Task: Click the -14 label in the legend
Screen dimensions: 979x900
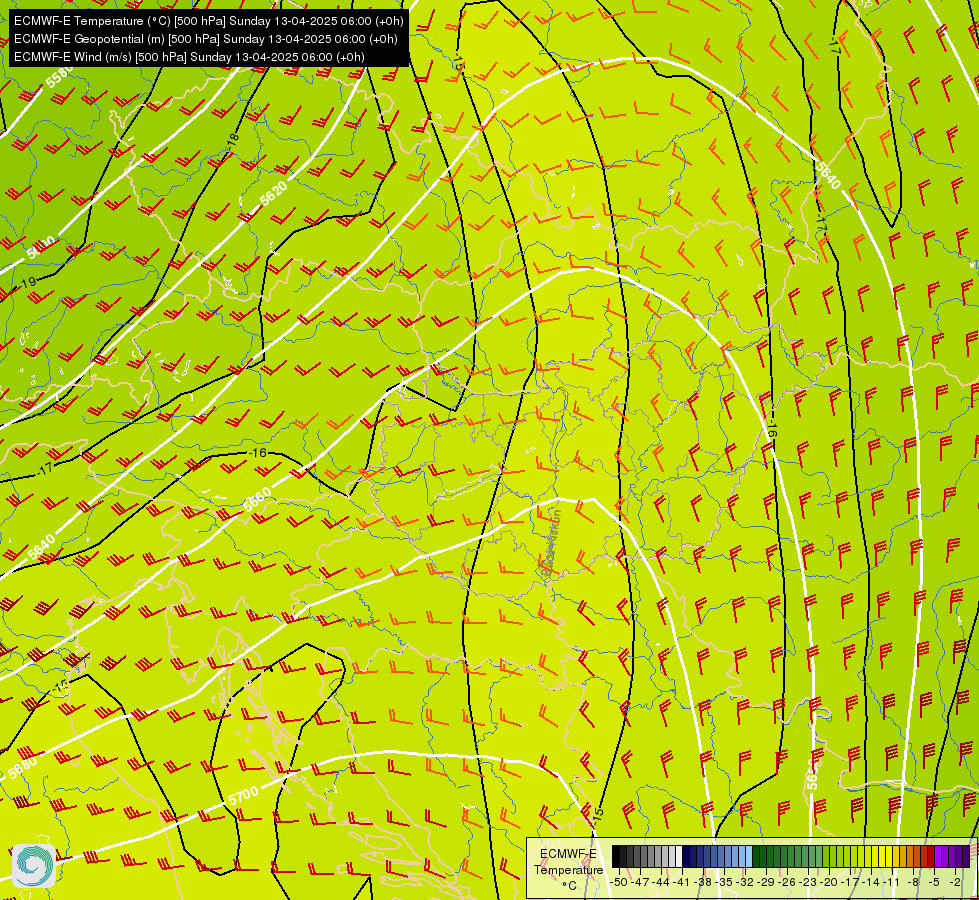Action: point(871,882)
